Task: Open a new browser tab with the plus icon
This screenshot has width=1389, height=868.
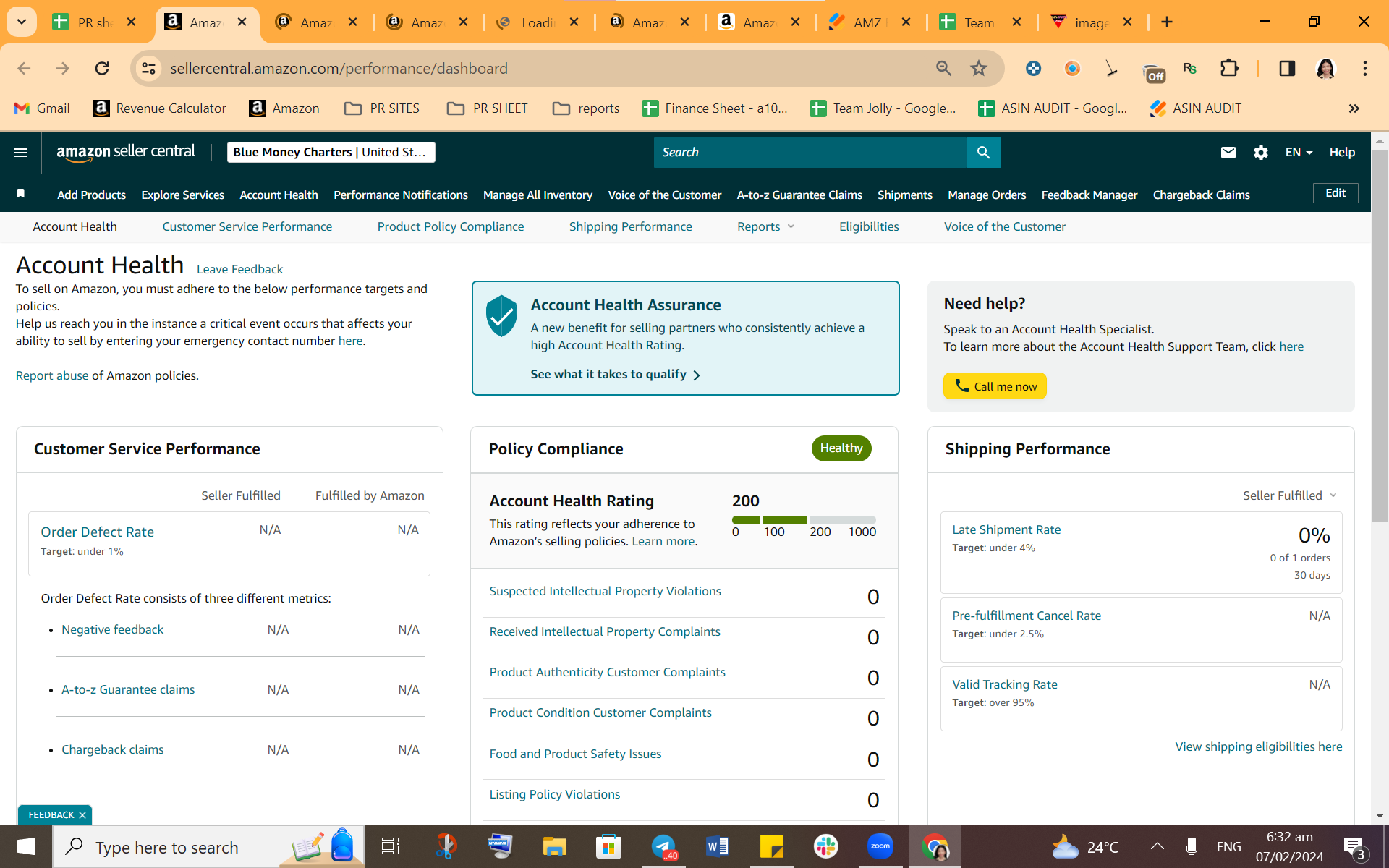Action: pyautogui.click(x=1166, y=22)
